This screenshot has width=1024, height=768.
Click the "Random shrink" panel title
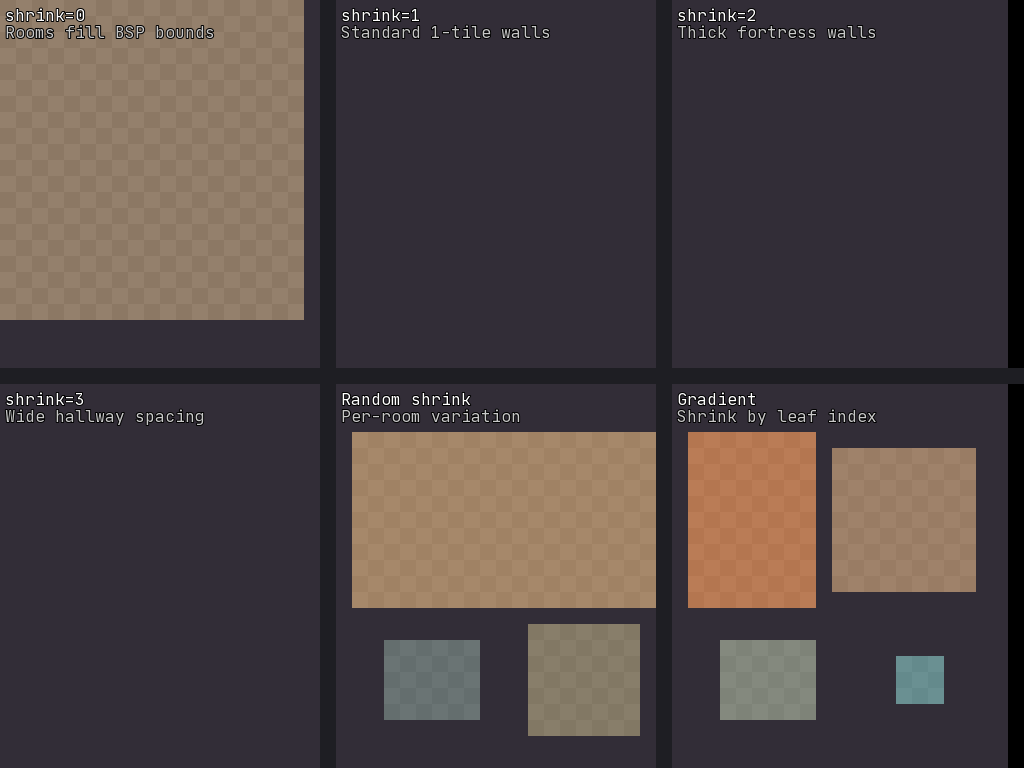pyautogui.click(x=406, y=400)
